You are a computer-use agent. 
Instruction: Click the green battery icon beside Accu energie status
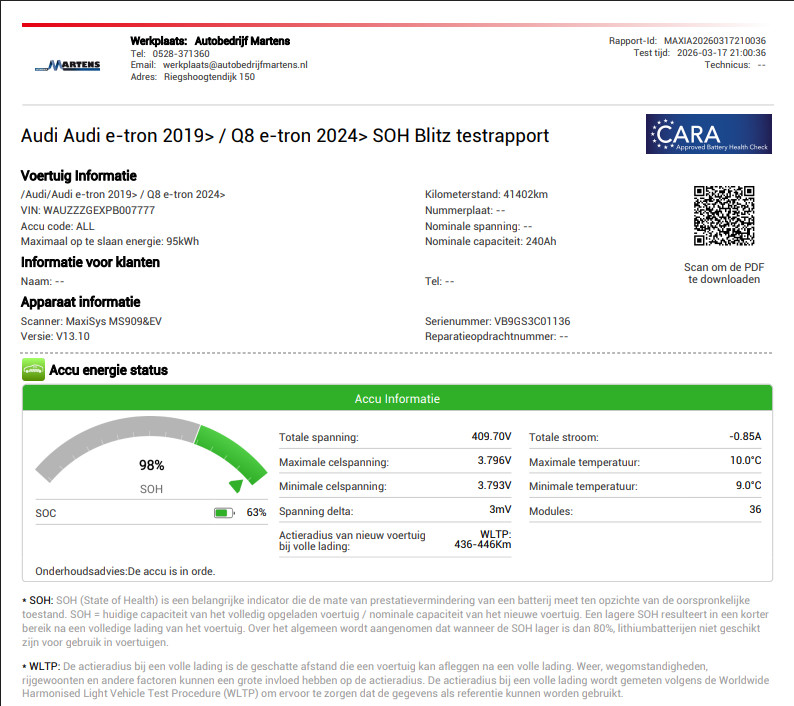[33, 371]
